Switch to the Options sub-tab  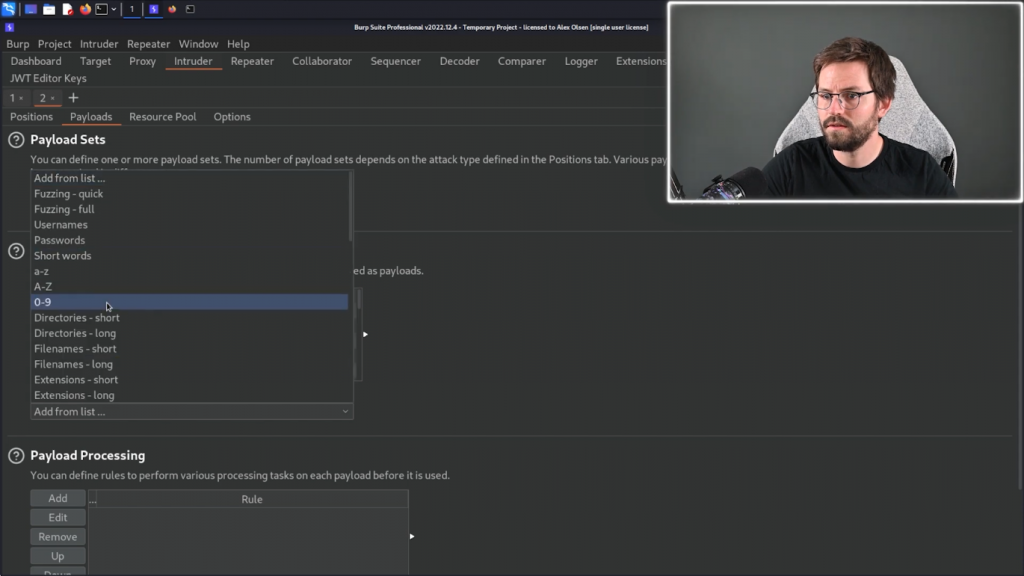tap(232, 117)
